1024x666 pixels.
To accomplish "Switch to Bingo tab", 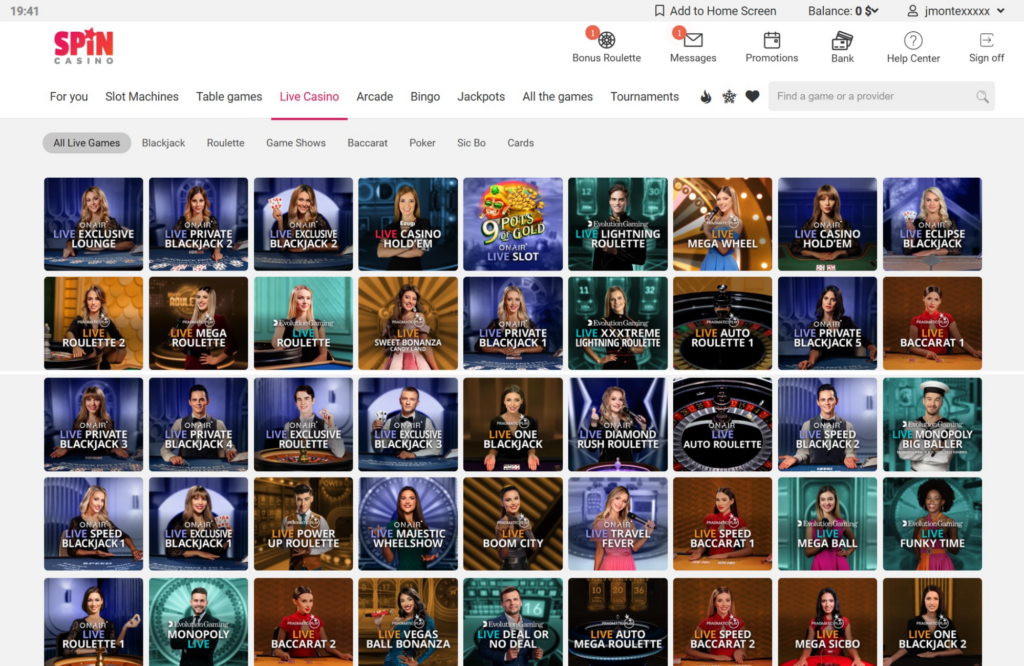I will [424, 97].
